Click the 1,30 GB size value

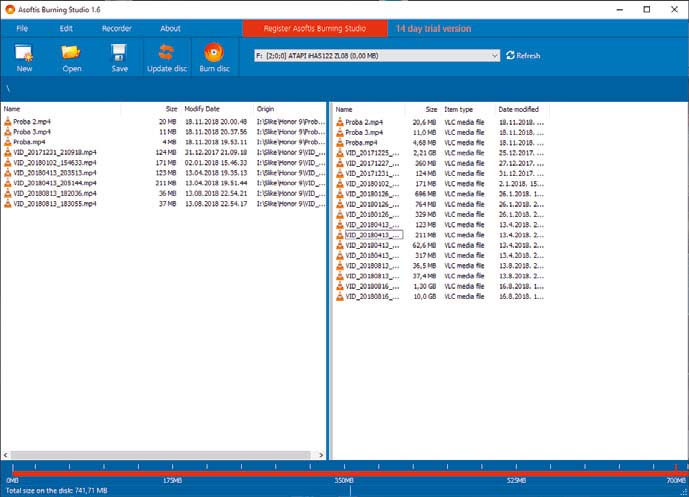(x=424, y=286)
